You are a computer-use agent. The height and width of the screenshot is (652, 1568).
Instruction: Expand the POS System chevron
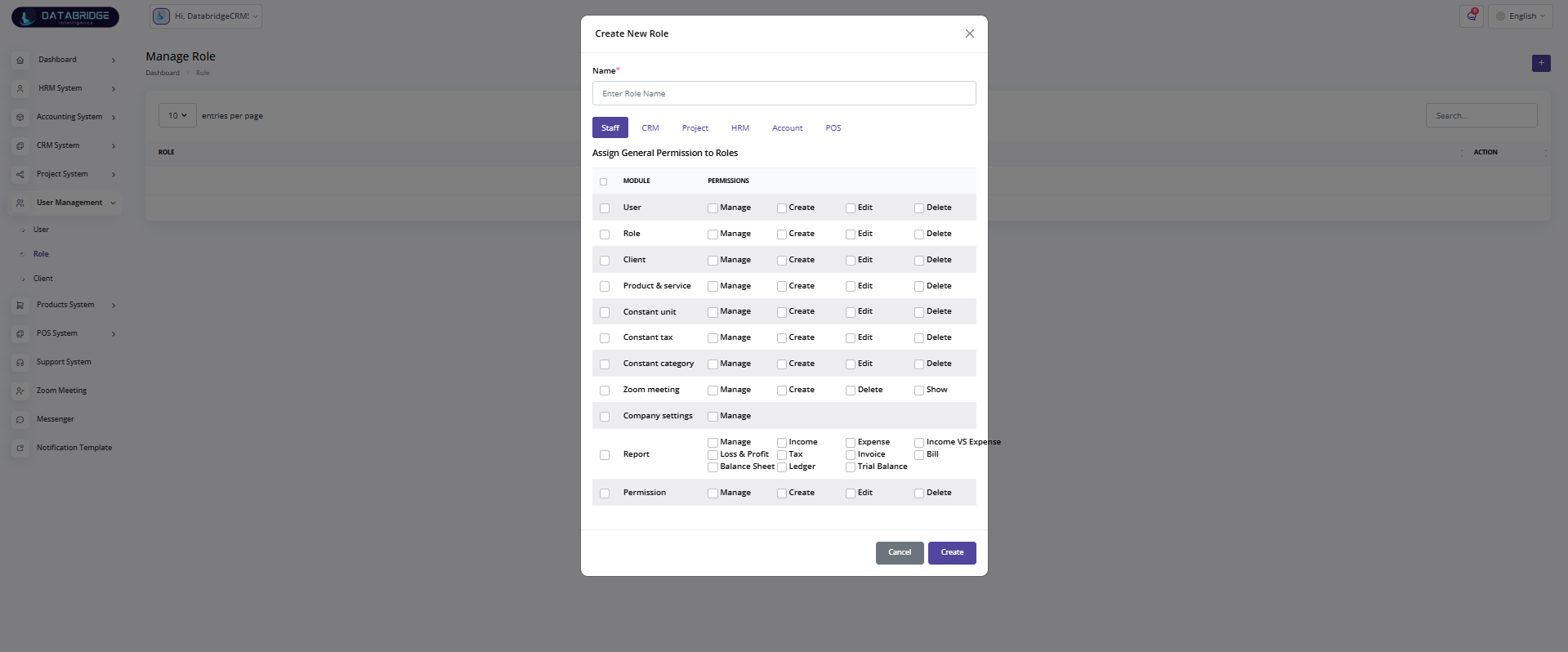pos(114,334)
